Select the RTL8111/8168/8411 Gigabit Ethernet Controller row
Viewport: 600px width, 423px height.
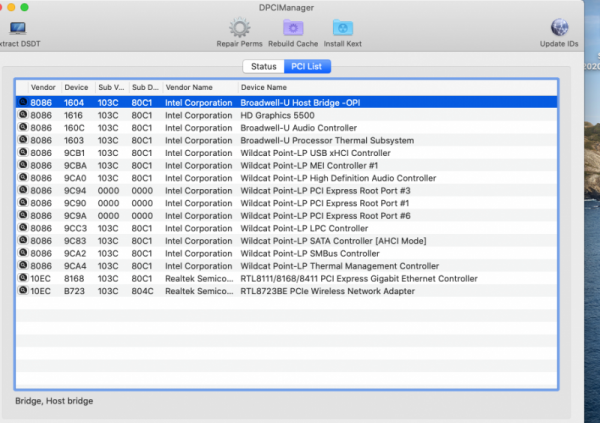click(x=300, y=279)
